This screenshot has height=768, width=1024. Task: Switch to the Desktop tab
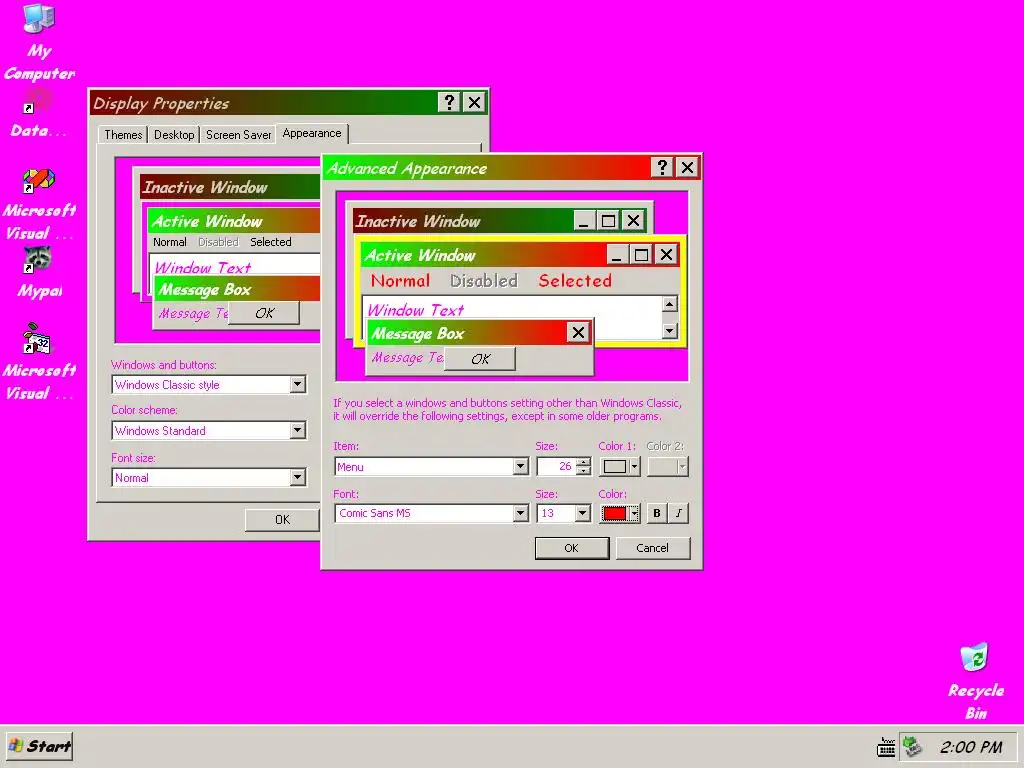(x=174, y=135)
